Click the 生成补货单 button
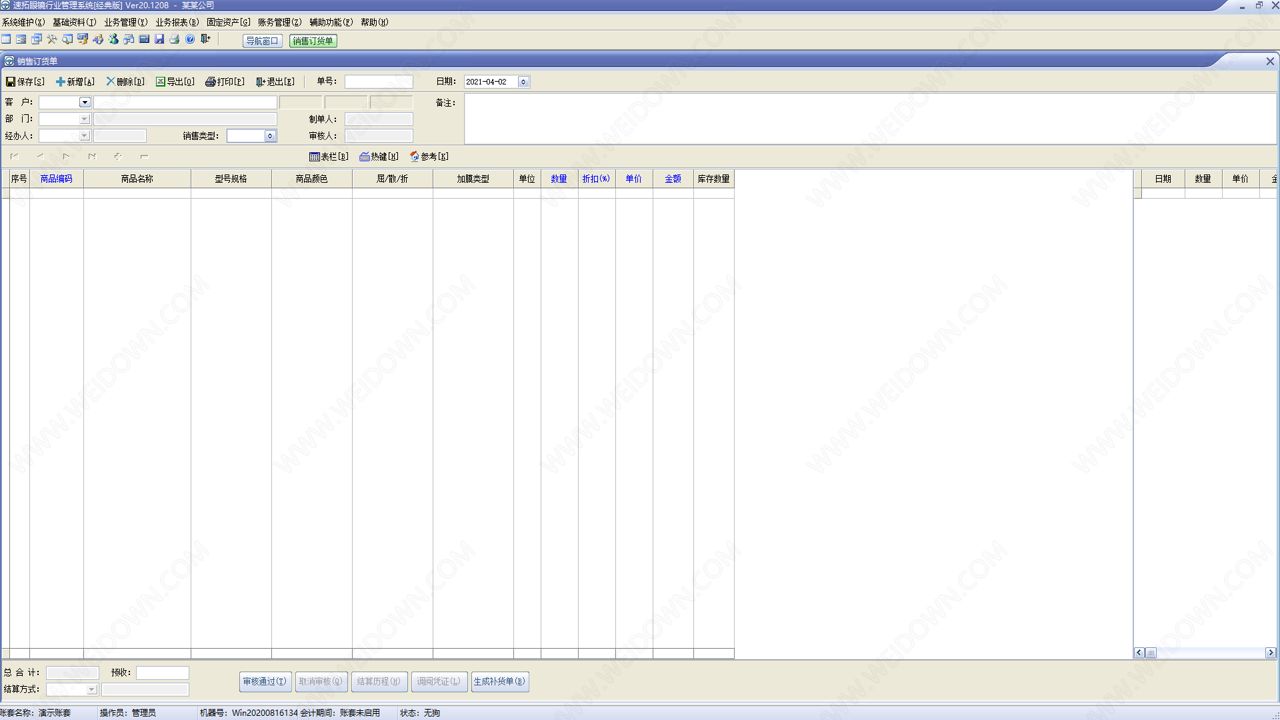 (500, 681)
